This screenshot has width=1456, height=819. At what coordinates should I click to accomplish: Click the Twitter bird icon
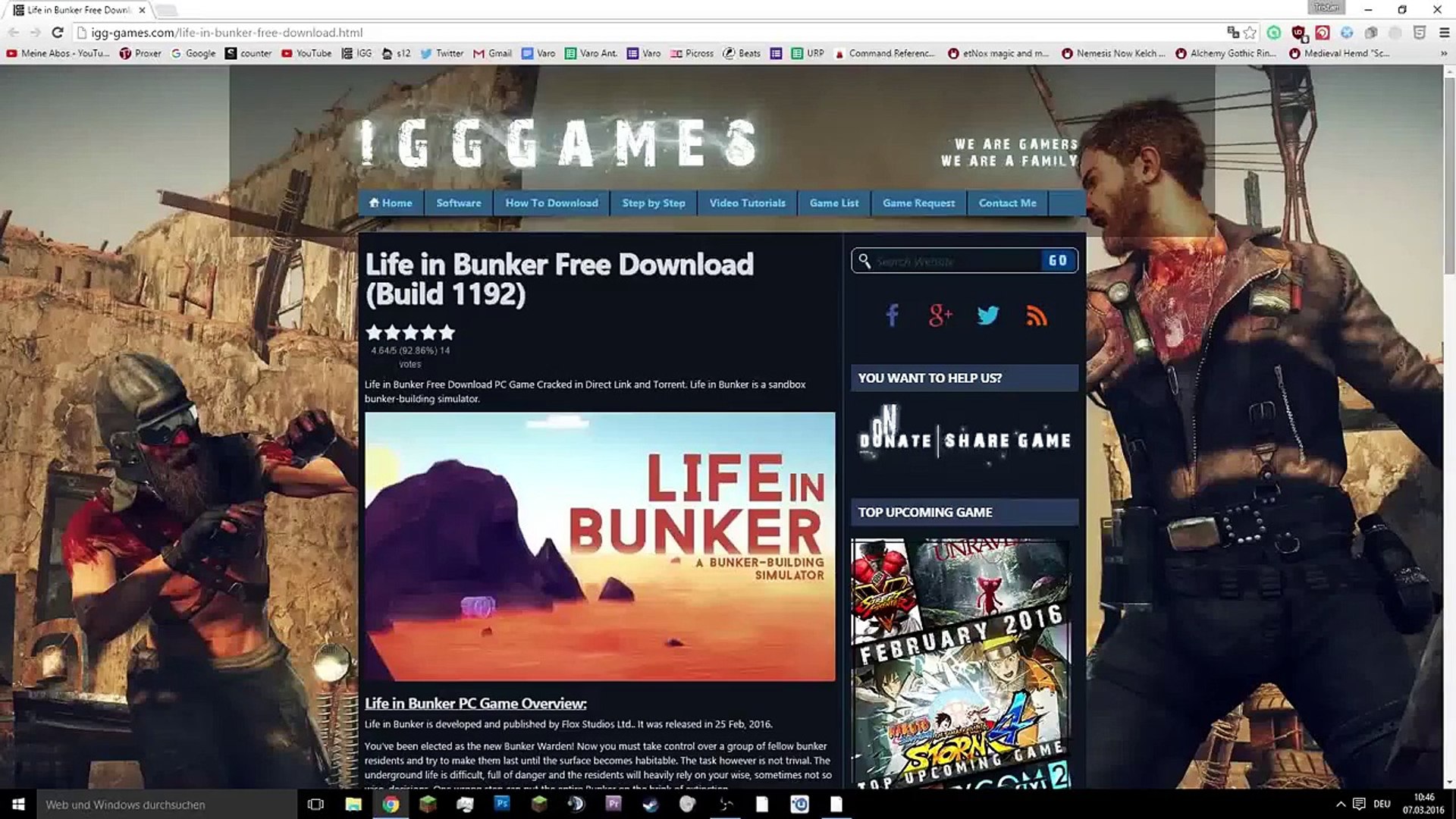click(x=987, y=315)
